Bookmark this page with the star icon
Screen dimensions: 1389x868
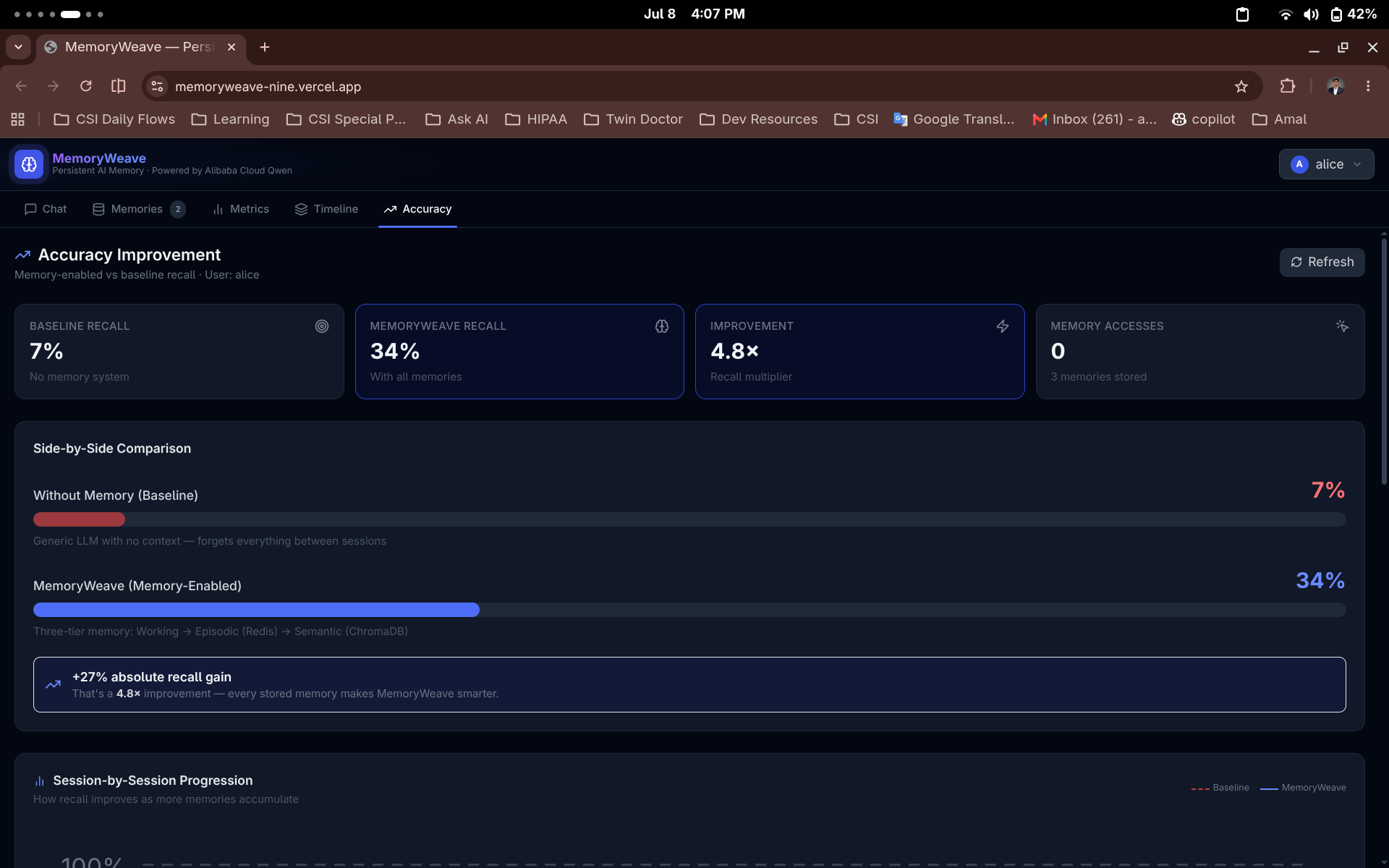click(1241, 86)
